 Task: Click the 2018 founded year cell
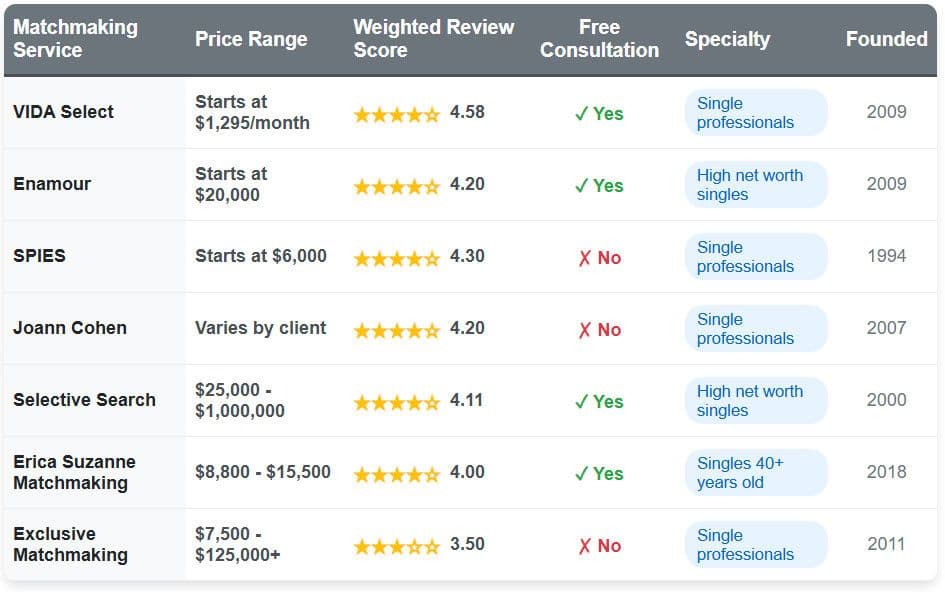pos(886,472)
